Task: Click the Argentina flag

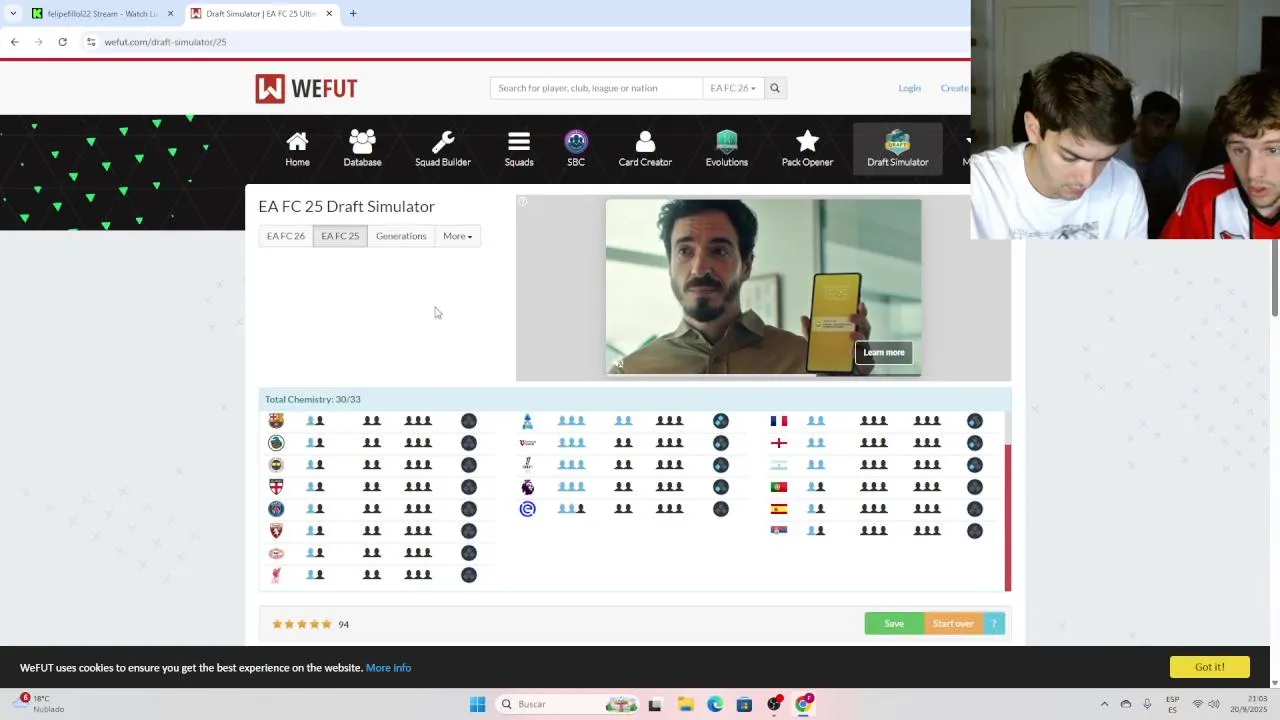Action: [x=778, y=465]
